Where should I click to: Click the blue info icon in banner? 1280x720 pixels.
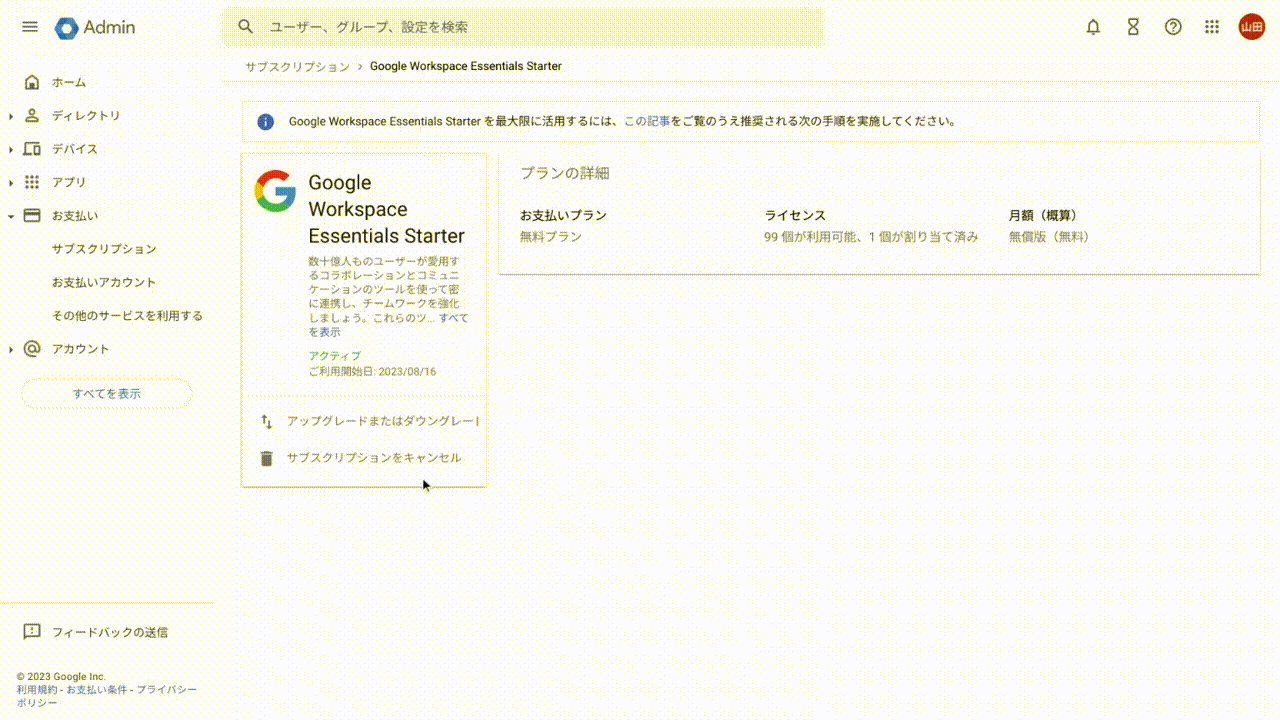point(265,122)
